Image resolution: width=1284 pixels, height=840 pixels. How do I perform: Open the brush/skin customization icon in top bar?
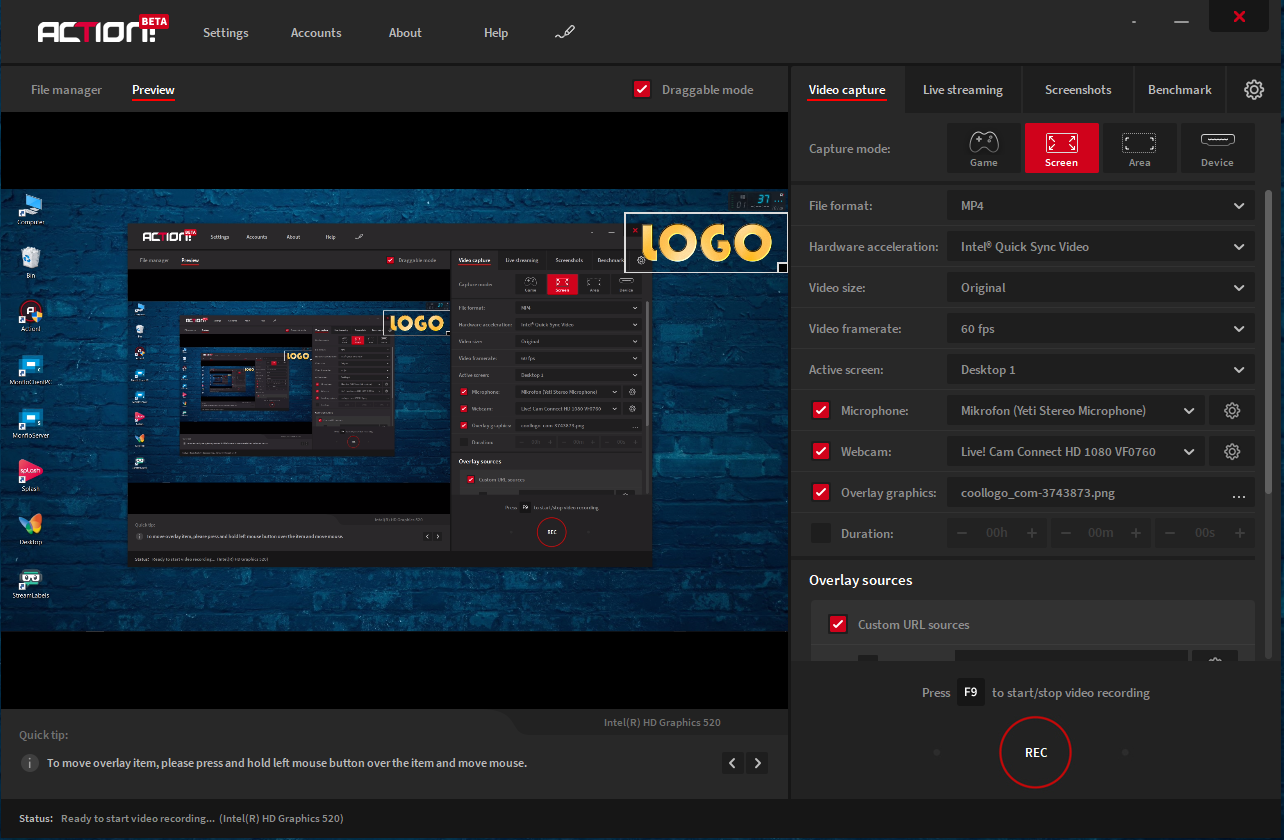click(x=565, y=32)
